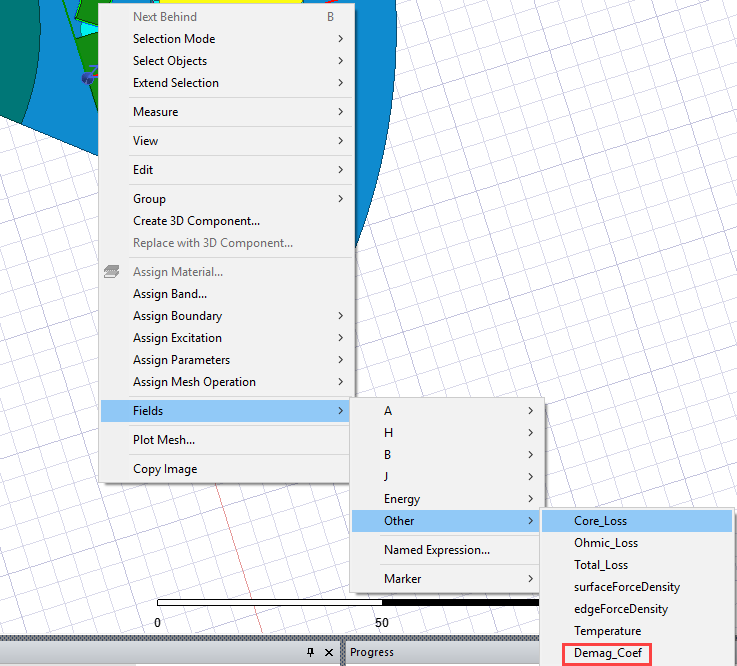The width and height of the screenshot is (737, 666).
Task: Plot the Core_Loss field
Action: pos(637,521)
